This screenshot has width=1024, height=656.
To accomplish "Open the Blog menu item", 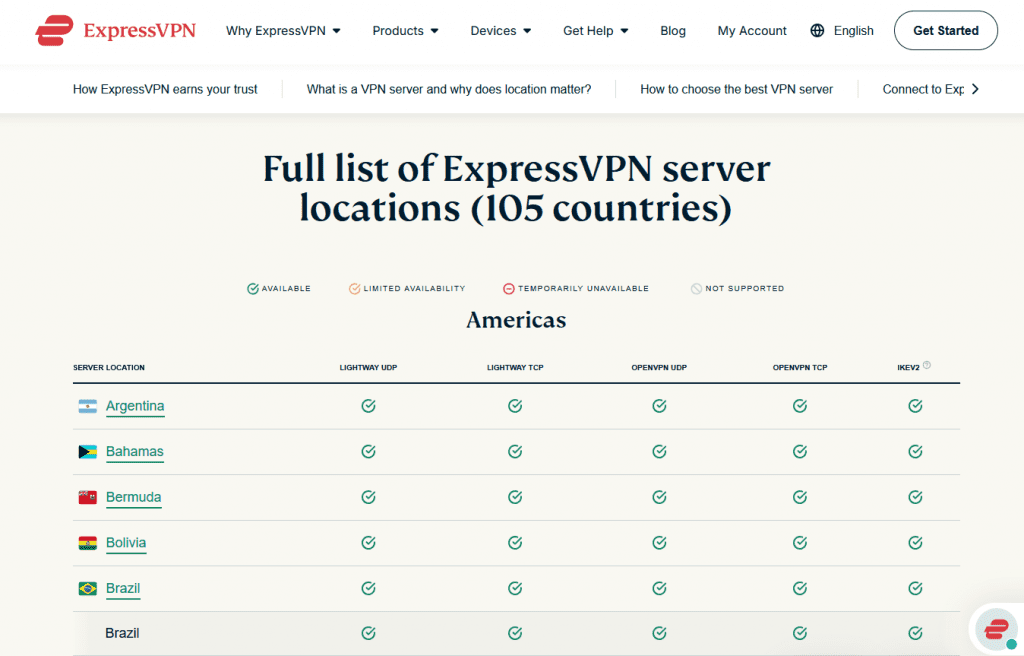I will point(673,31).
